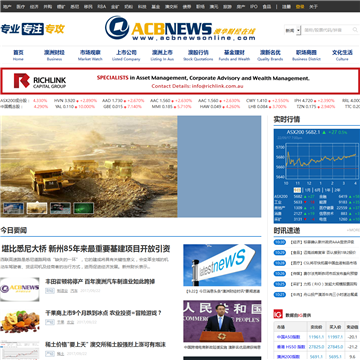Click the RBA link in the top bar
Viewport: 360px width, 360px height.
pyautogui.click(x=101, y=6)
